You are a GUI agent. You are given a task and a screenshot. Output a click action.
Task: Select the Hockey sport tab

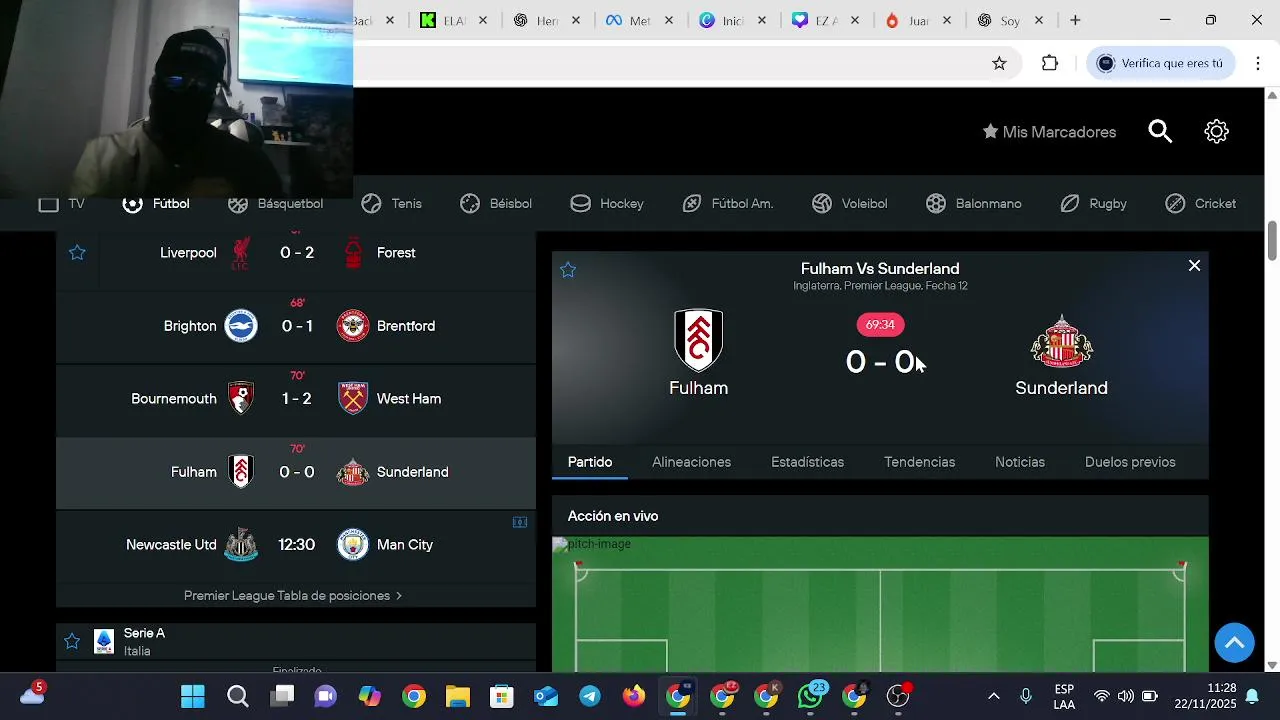coord(607,204)
